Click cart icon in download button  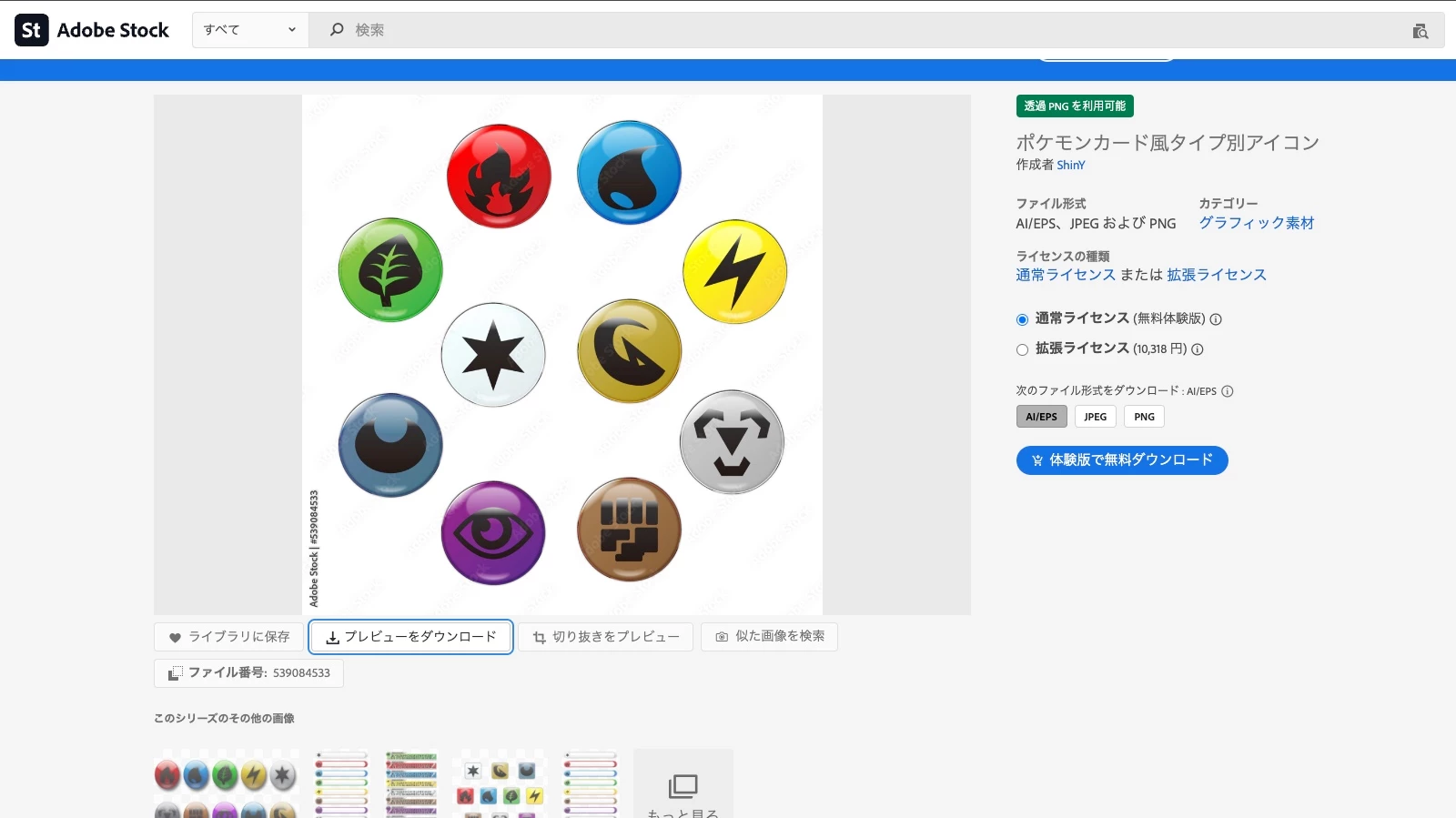[x=1037, y=460]
